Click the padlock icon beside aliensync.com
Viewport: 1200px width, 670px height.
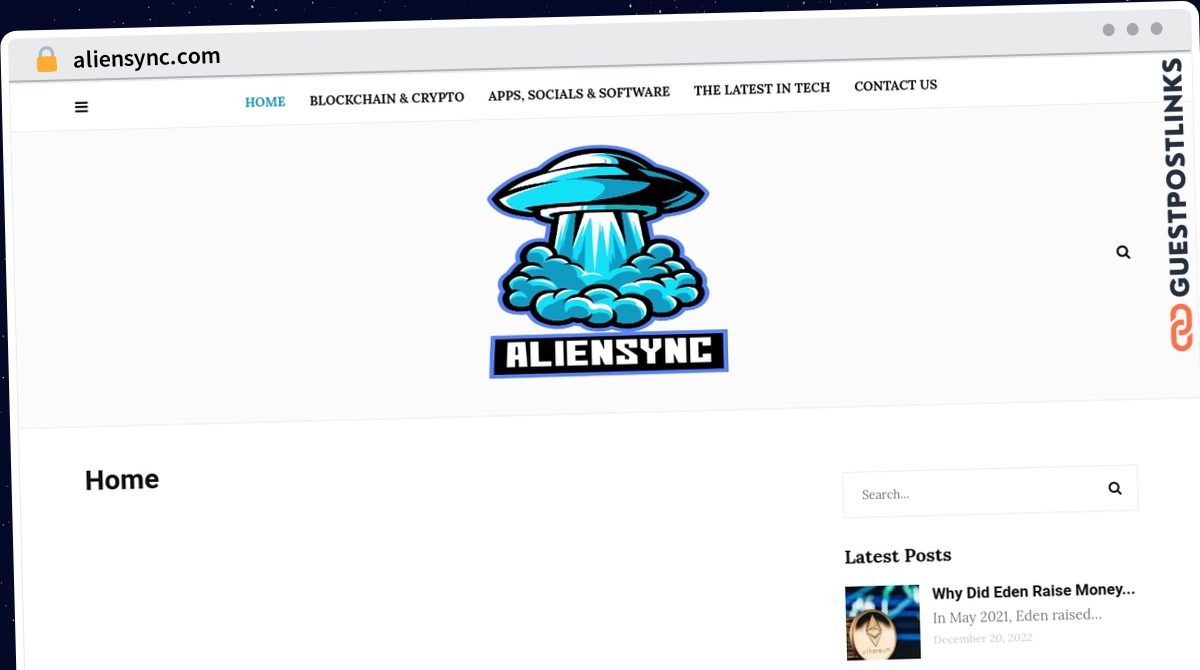[47, 60]
